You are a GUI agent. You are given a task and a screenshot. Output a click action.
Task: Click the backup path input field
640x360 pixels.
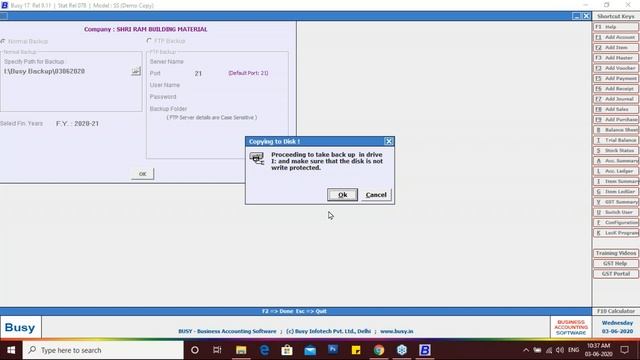67,71
